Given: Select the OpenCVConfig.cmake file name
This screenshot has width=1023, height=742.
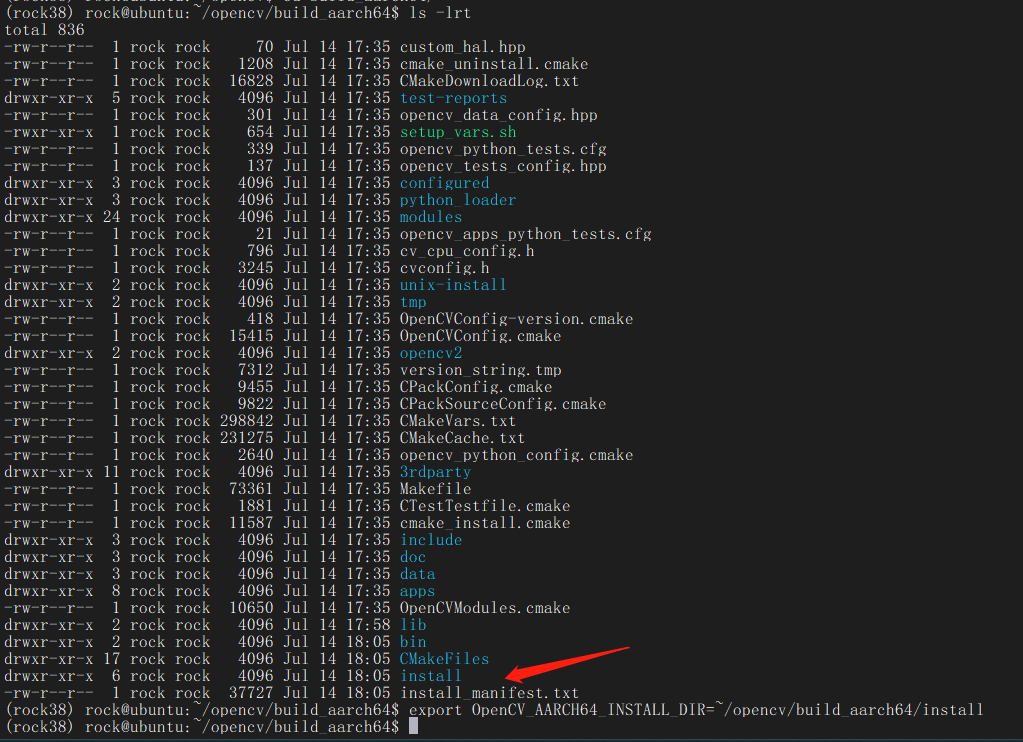Looking at the screenshot, I should (x=480, y=335).
